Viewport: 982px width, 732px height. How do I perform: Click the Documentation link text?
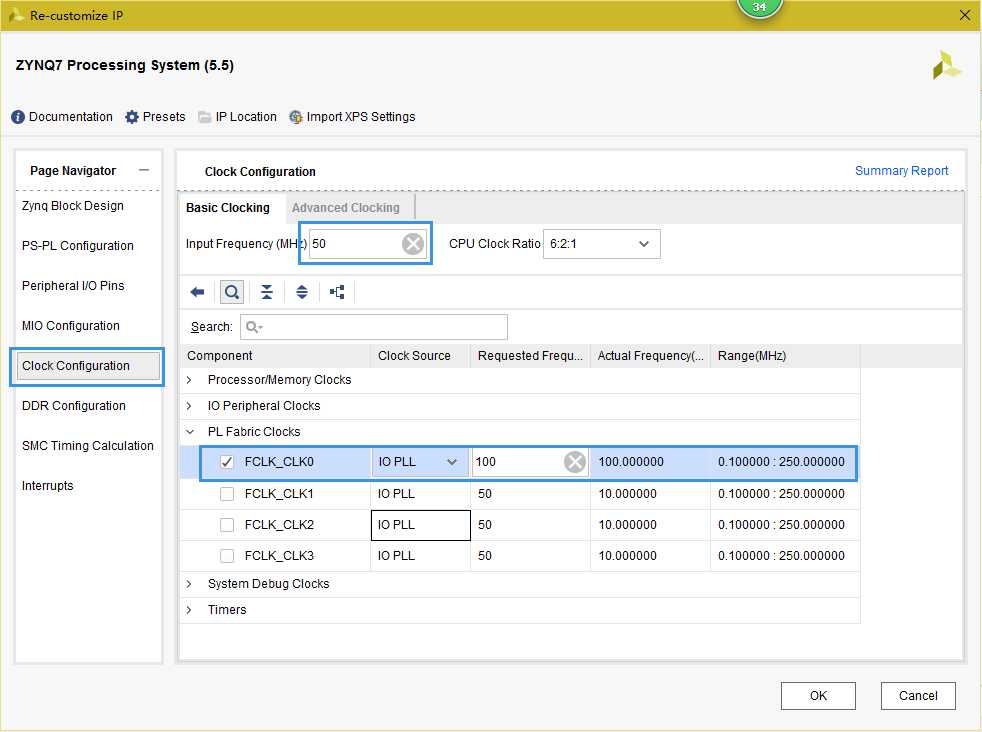71,117
